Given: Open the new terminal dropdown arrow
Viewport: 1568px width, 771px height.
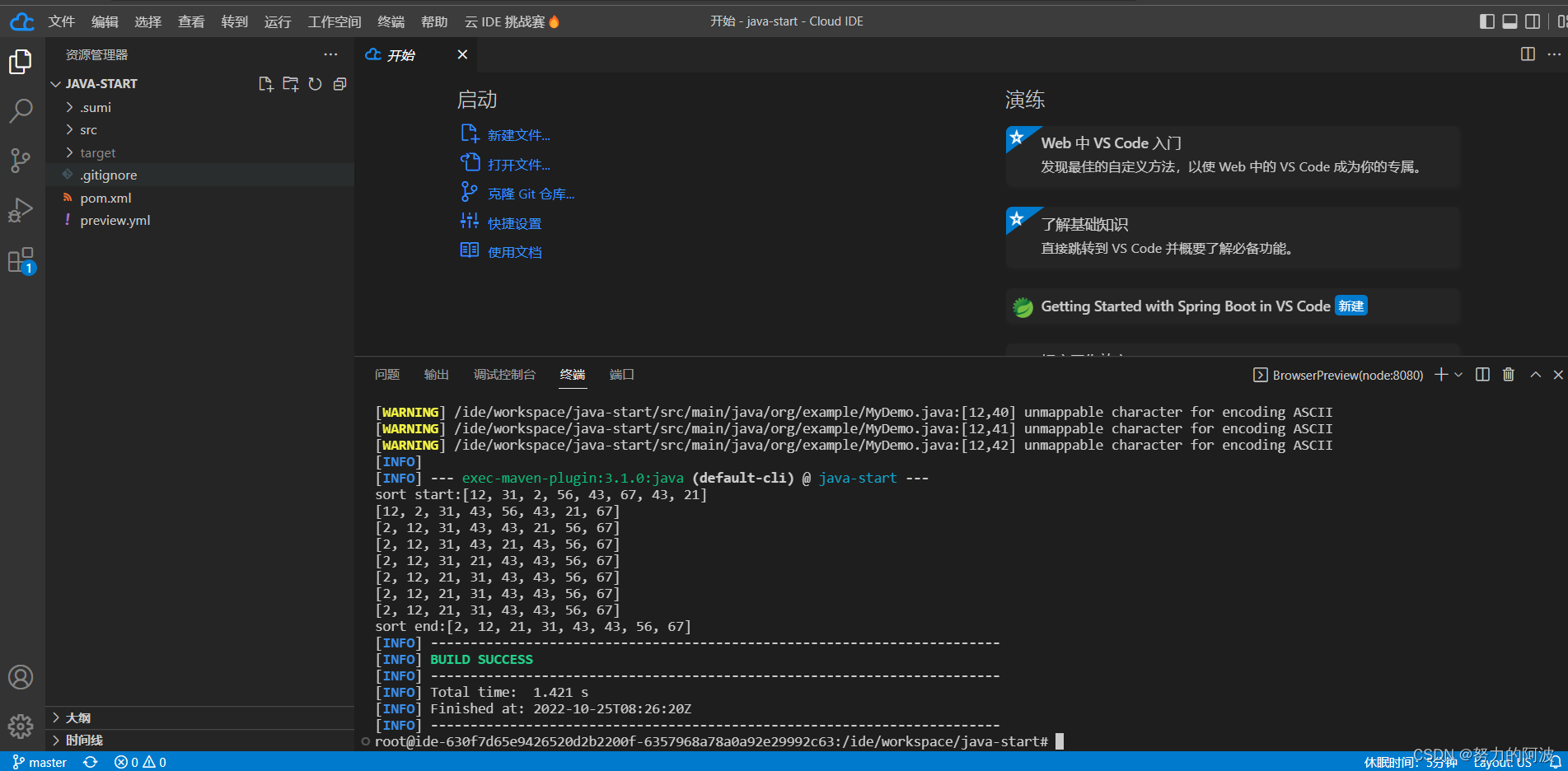Looking at the screenshot, I should pyautogui.click(x=1458, y=375).
